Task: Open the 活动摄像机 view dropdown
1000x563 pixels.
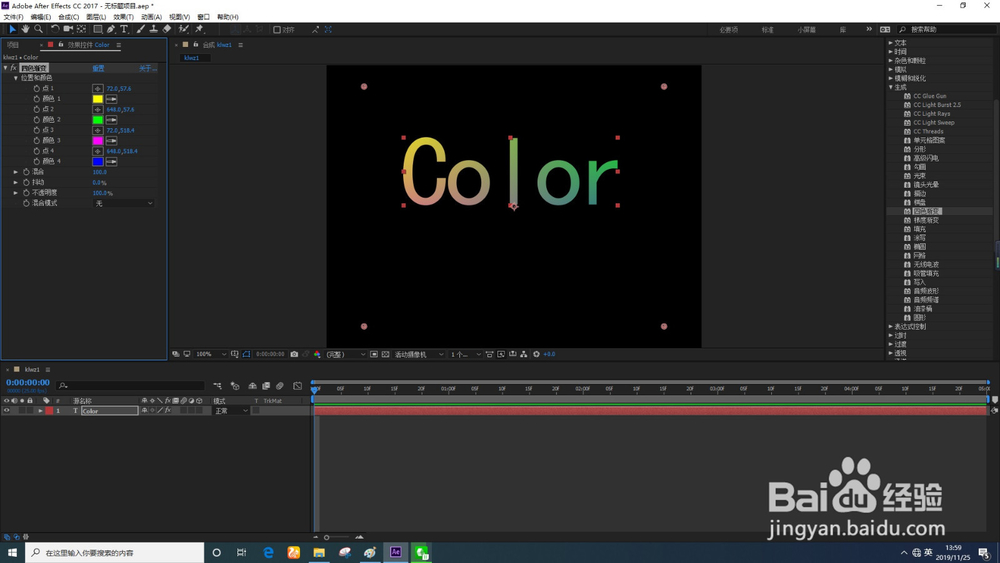Action: tap(418, 354)
